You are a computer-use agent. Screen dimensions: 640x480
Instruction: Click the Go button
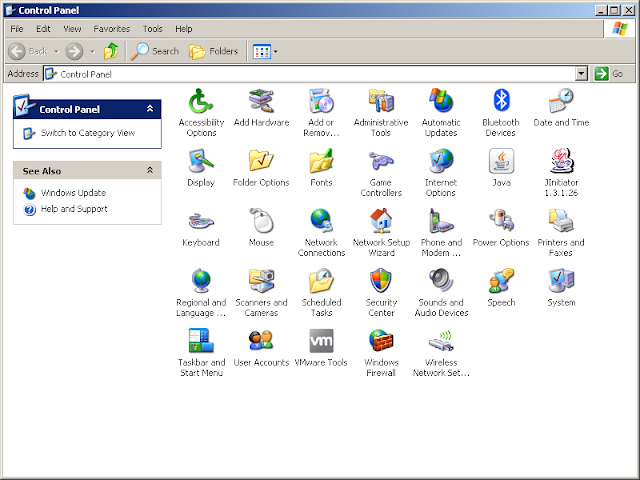[609, 74]
